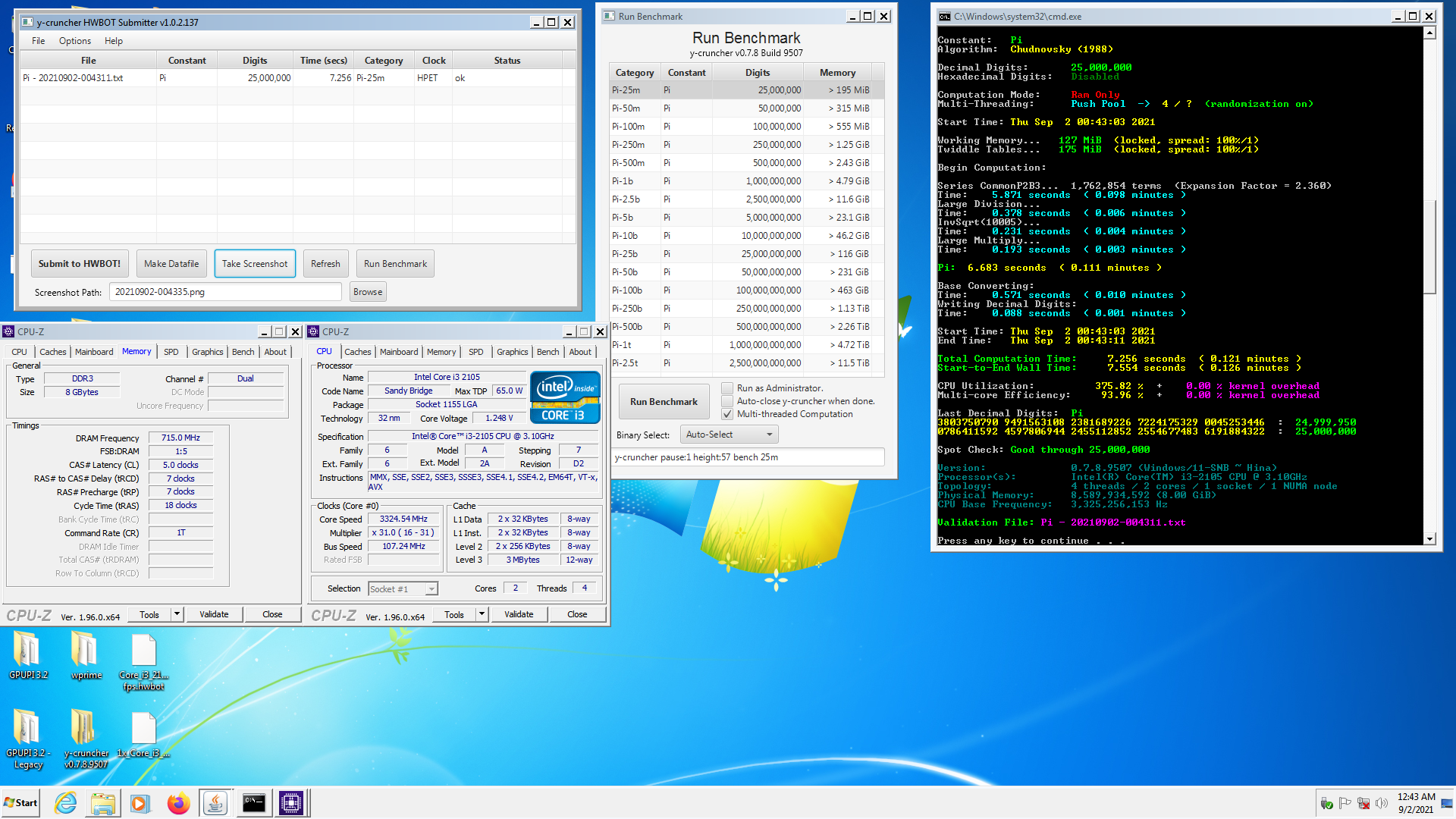Screen dimensions: 1456x819
Task: Click the Take Screenshot button
Action: point(255,264)
